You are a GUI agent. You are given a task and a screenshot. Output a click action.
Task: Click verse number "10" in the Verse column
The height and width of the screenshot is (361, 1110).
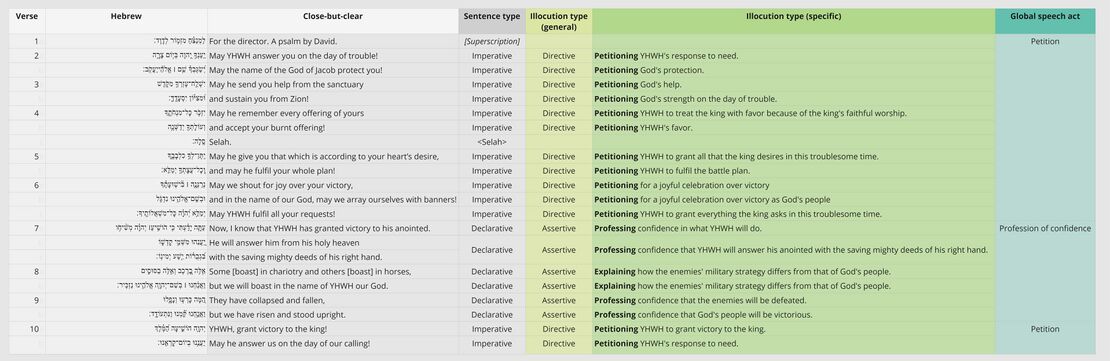click(x=34, y=329)
